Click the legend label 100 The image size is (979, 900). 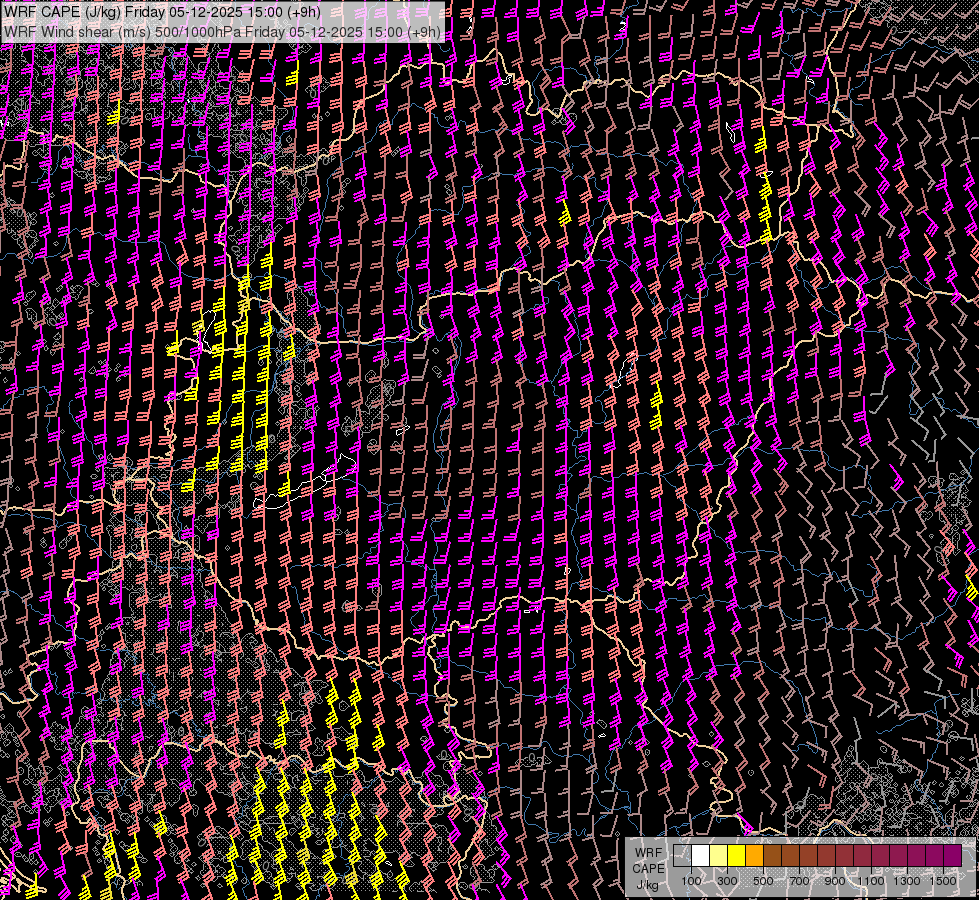(691, 881)
